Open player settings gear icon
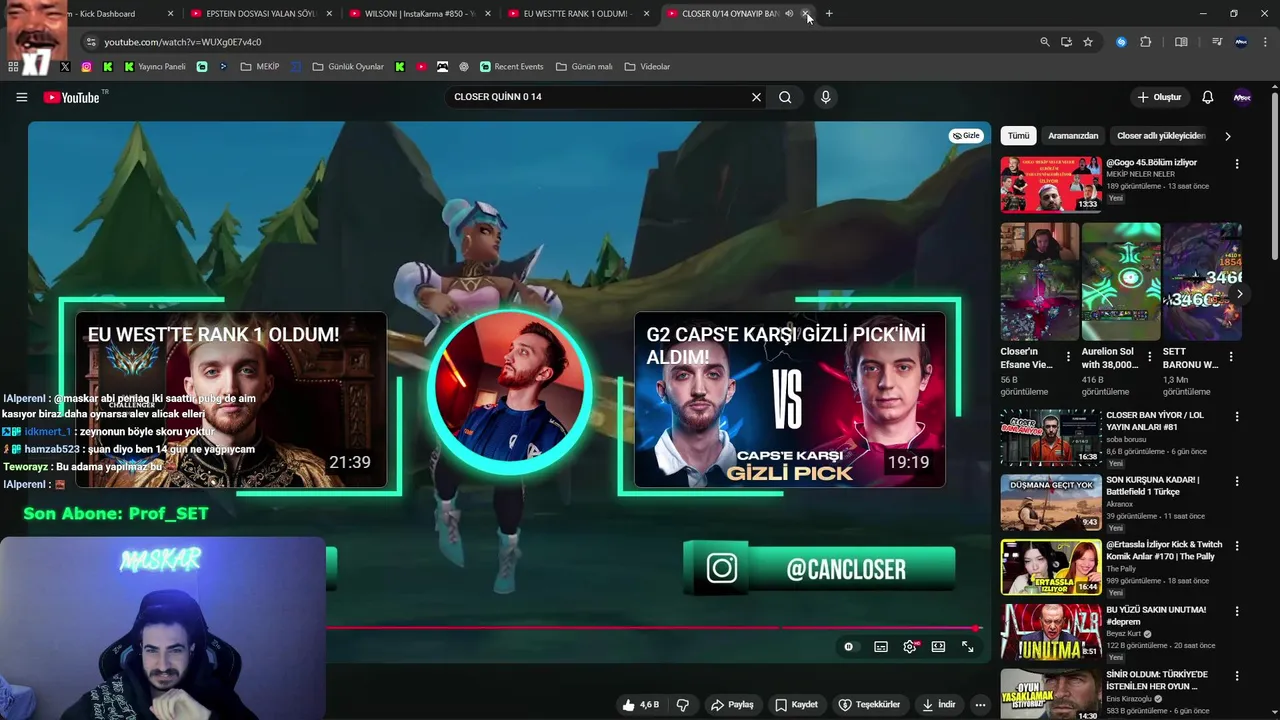Image resolution: width=1280 pixels, height=720 pixels. click(909, 647)
